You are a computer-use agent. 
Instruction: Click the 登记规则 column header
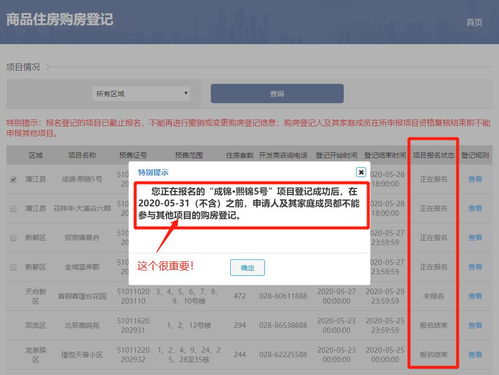tap(475, 155)
